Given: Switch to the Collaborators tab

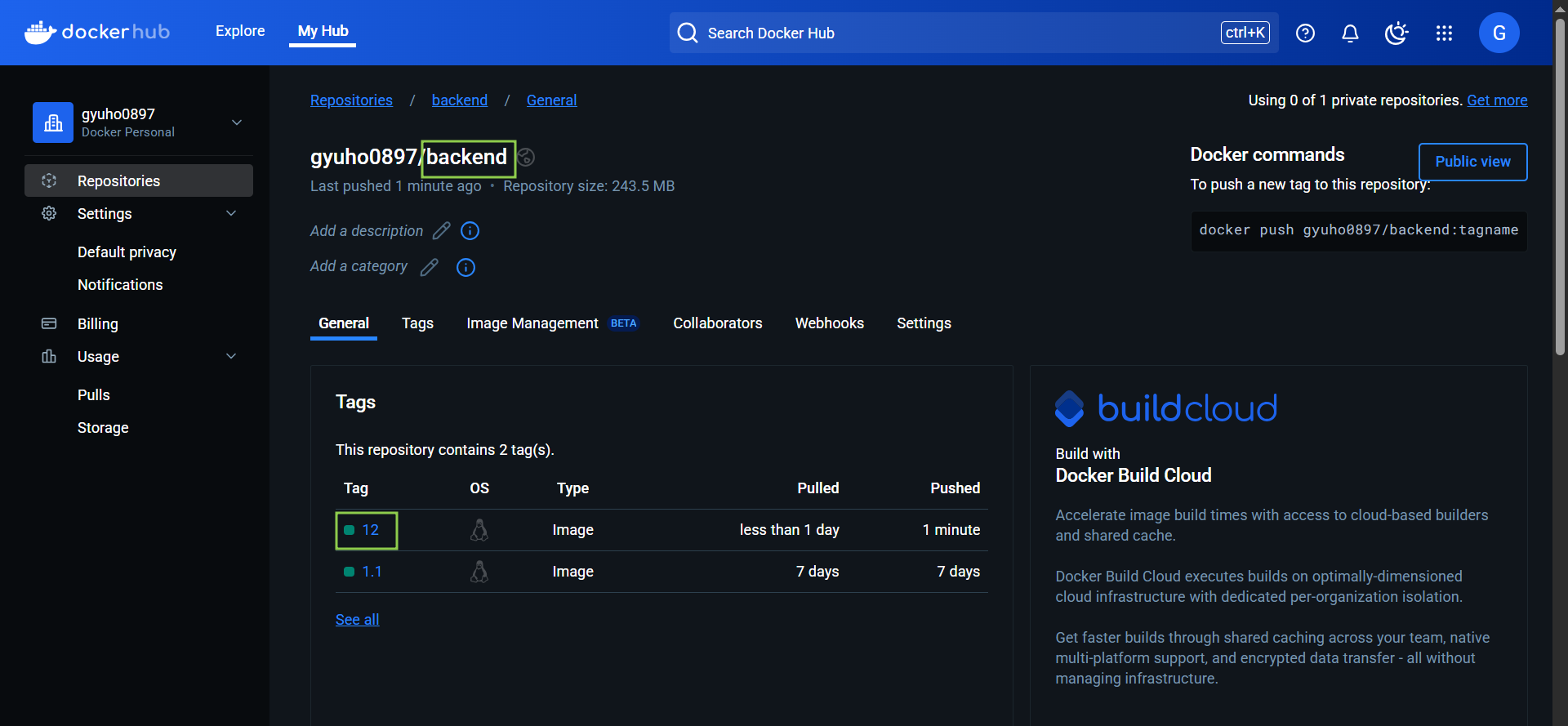Looking at the screenshot, I should [x=718, y=323].
